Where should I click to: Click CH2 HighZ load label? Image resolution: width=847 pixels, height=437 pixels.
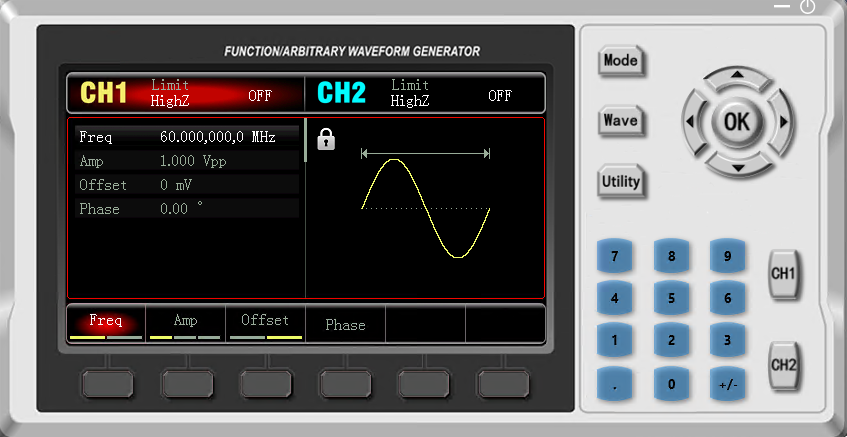point(409,100)
